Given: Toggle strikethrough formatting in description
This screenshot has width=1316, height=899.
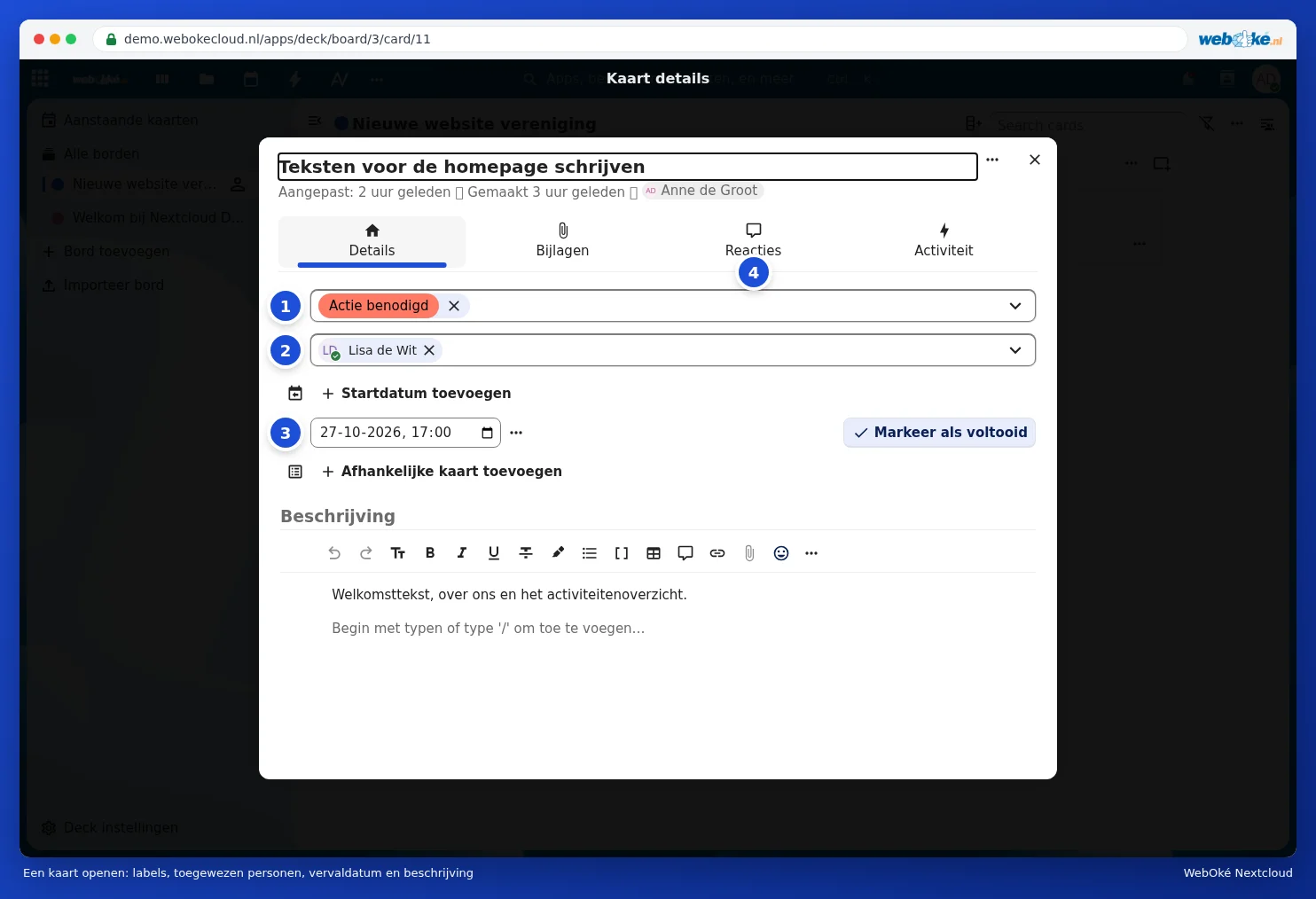Looking at the screenshot, I should [526, 553].
